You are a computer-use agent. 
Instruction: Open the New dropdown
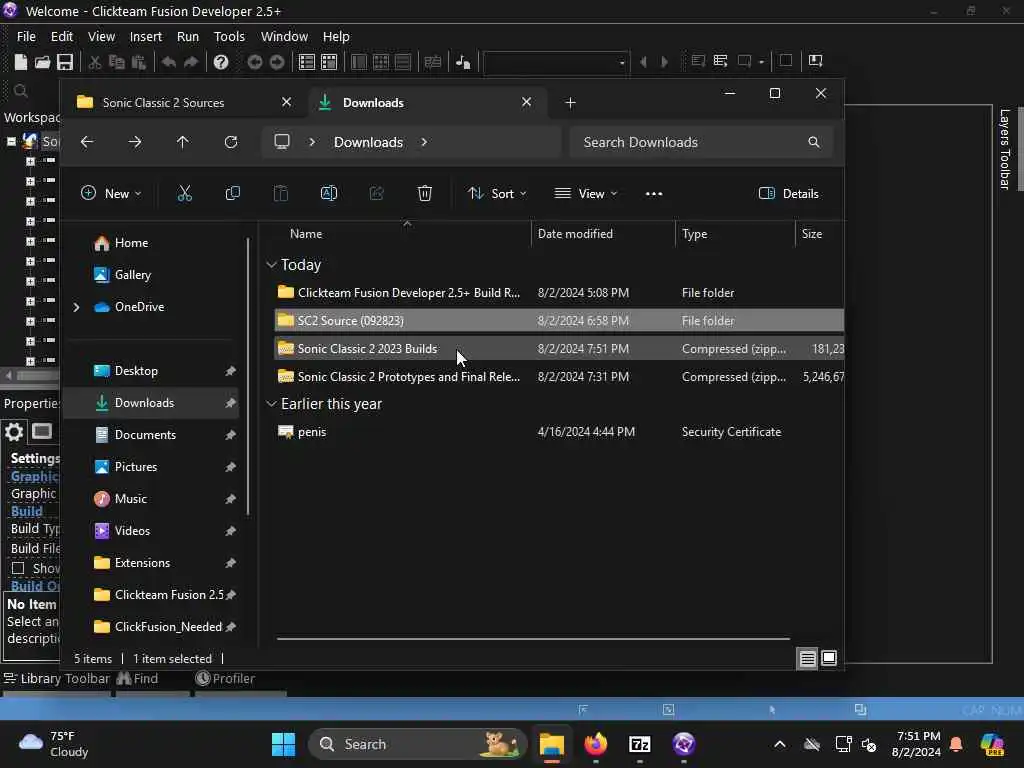[x=110, y=193]
